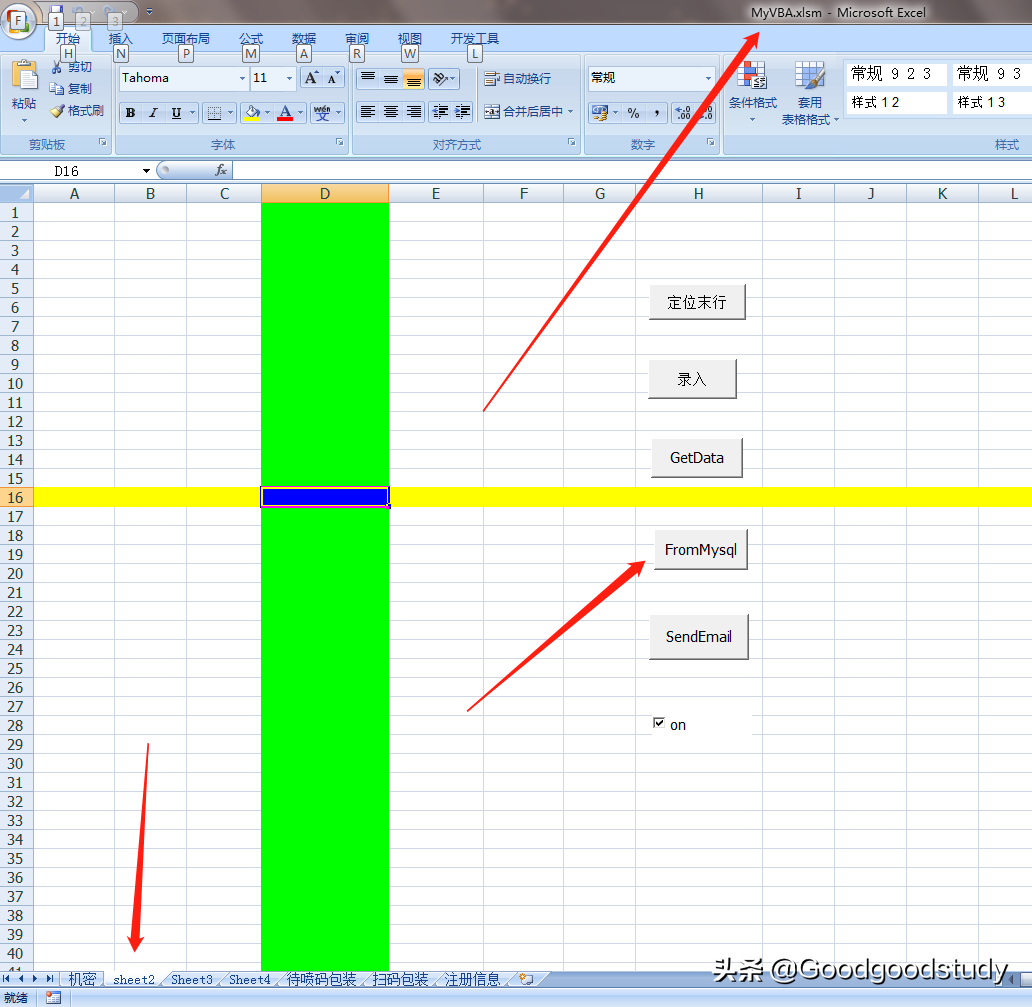The height and width of the screenshot is (1007, 1032).
Task: Select the Format Painter brush icon
Action: click(x=57, y=111)
